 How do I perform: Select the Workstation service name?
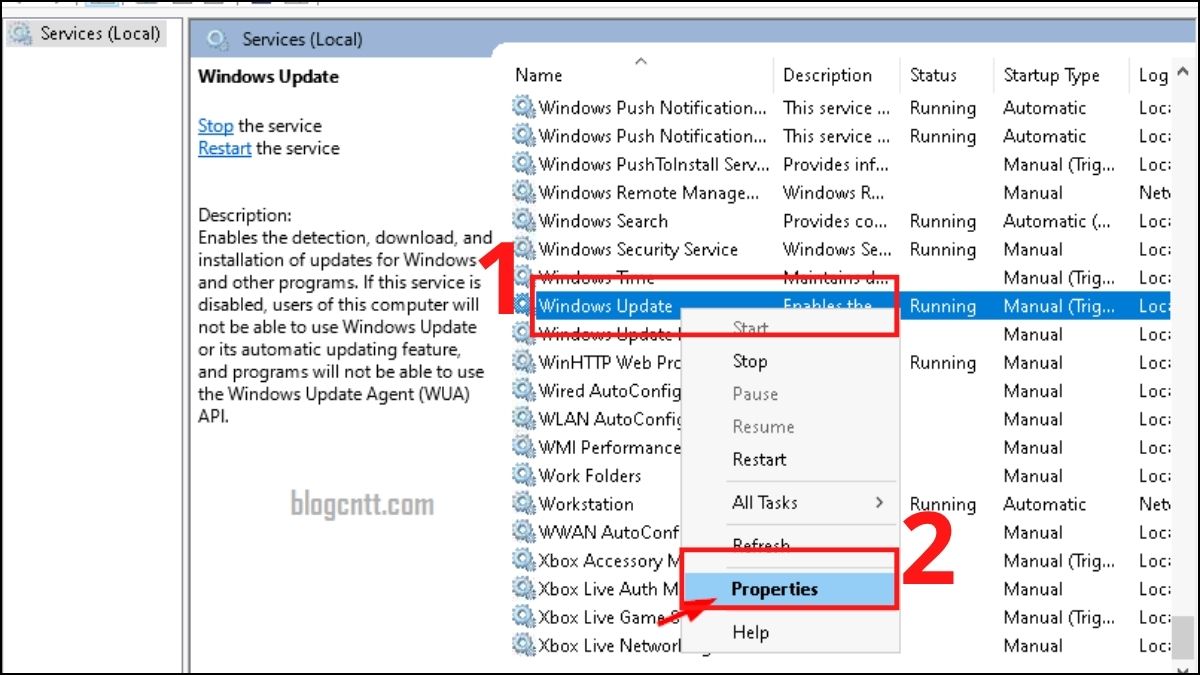(x=586, y=504)
